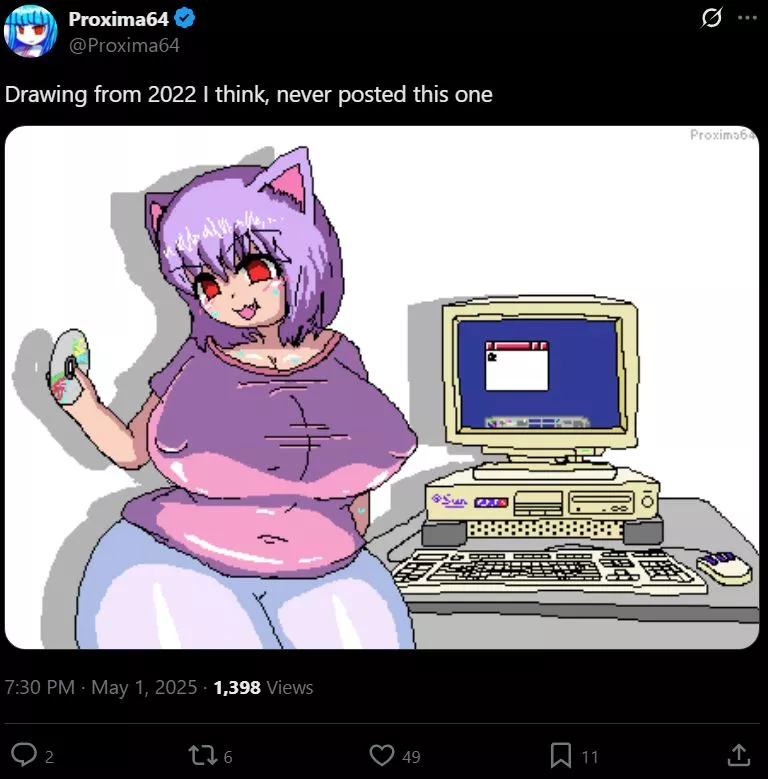
Task: Click the tweet text about 2022 drawing
Action: pyautogui.click(x=249, y=94)
